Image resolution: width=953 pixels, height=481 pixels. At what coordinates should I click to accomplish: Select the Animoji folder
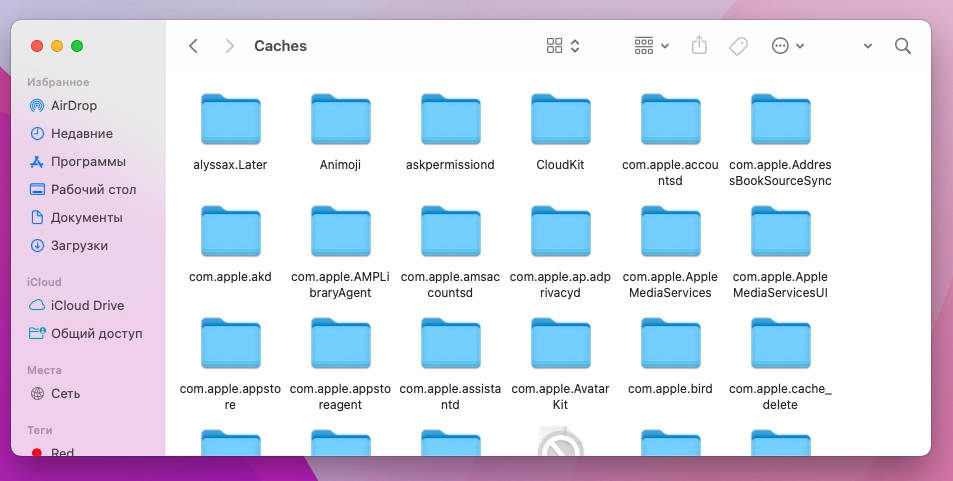(340, 119)
